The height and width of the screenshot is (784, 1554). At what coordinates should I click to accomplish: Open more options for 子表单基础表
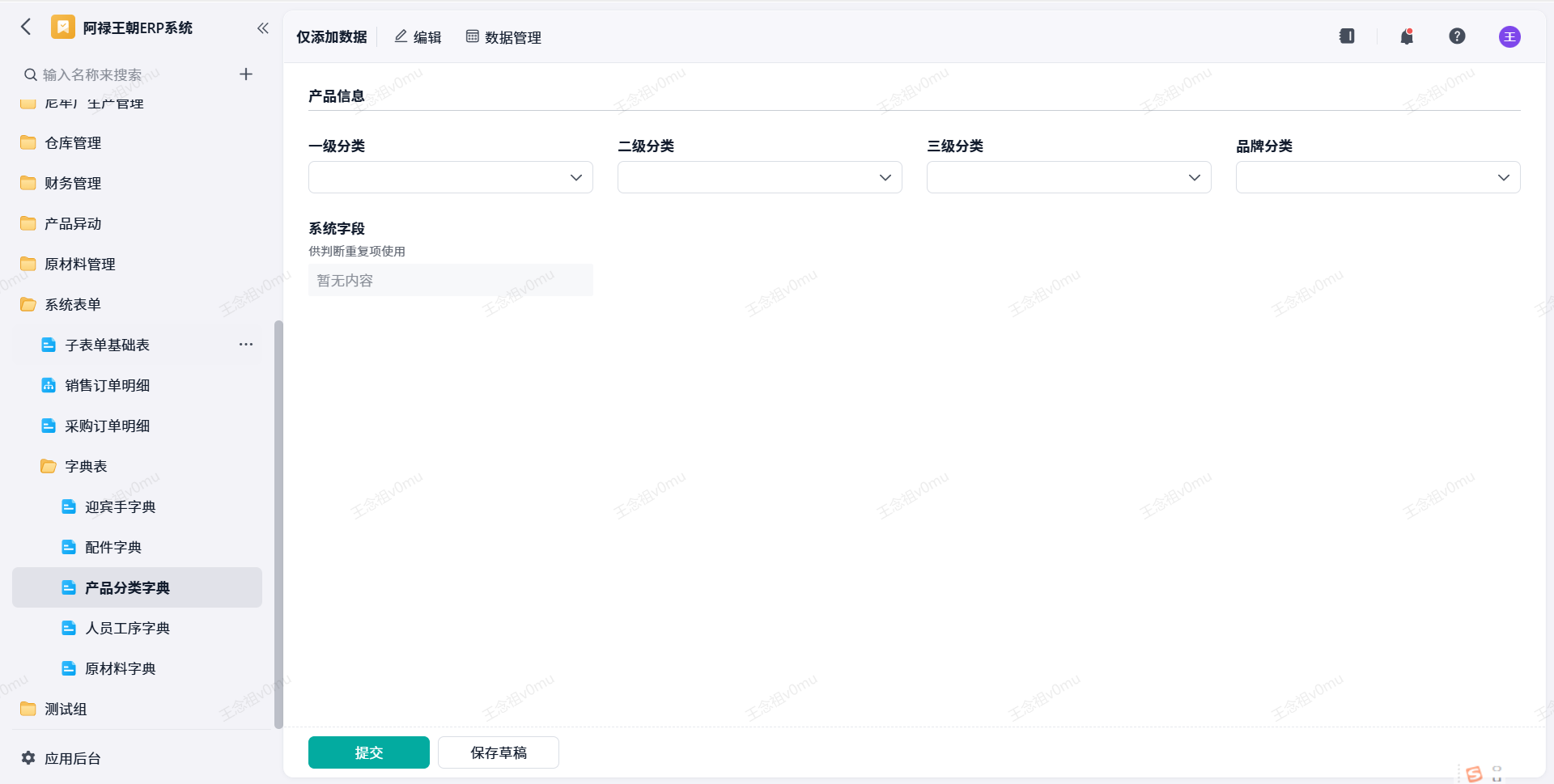tap(246, 345)
